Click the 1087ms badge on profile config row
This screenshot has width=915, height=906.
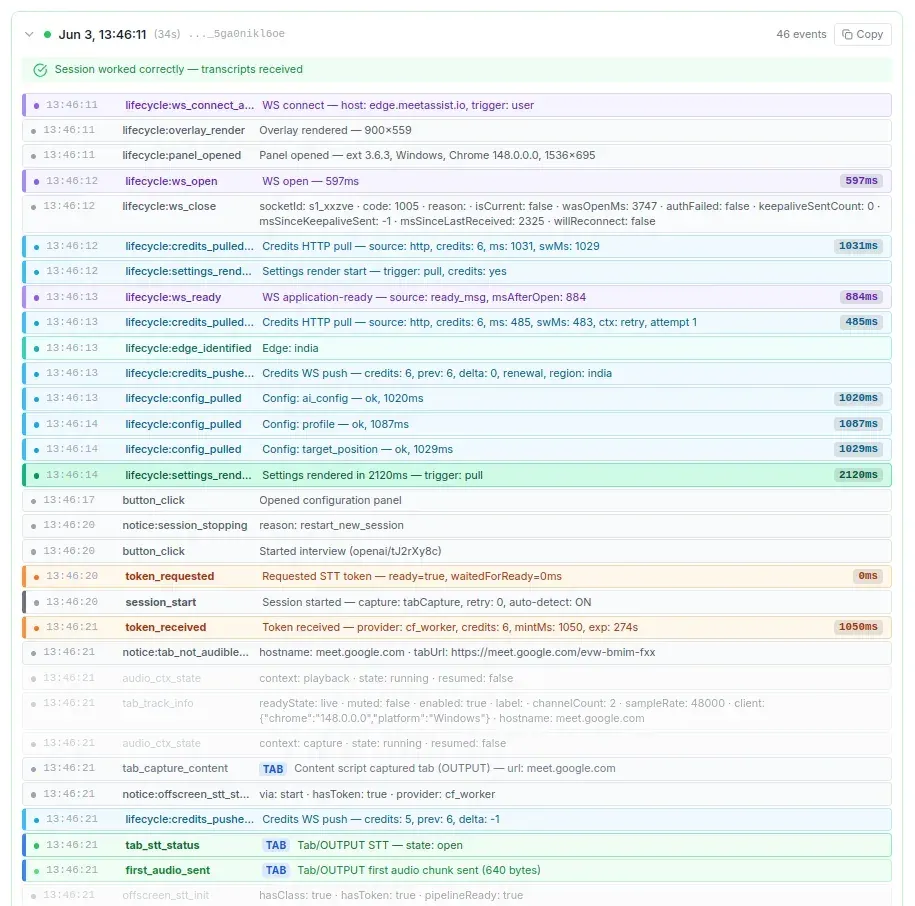pyautogui.click(x=858, y=424)
